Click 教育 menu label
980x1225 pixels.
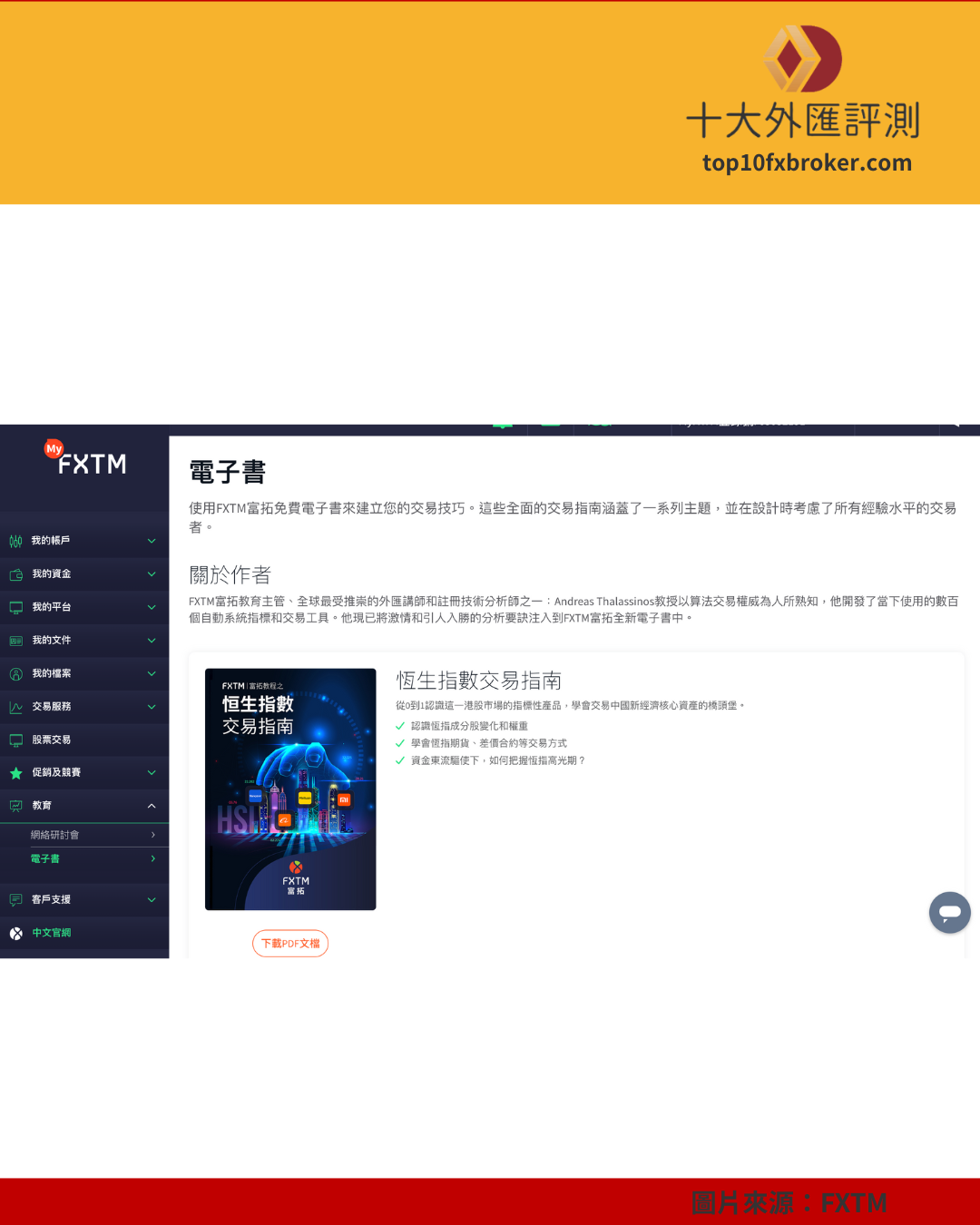(42, 806)
